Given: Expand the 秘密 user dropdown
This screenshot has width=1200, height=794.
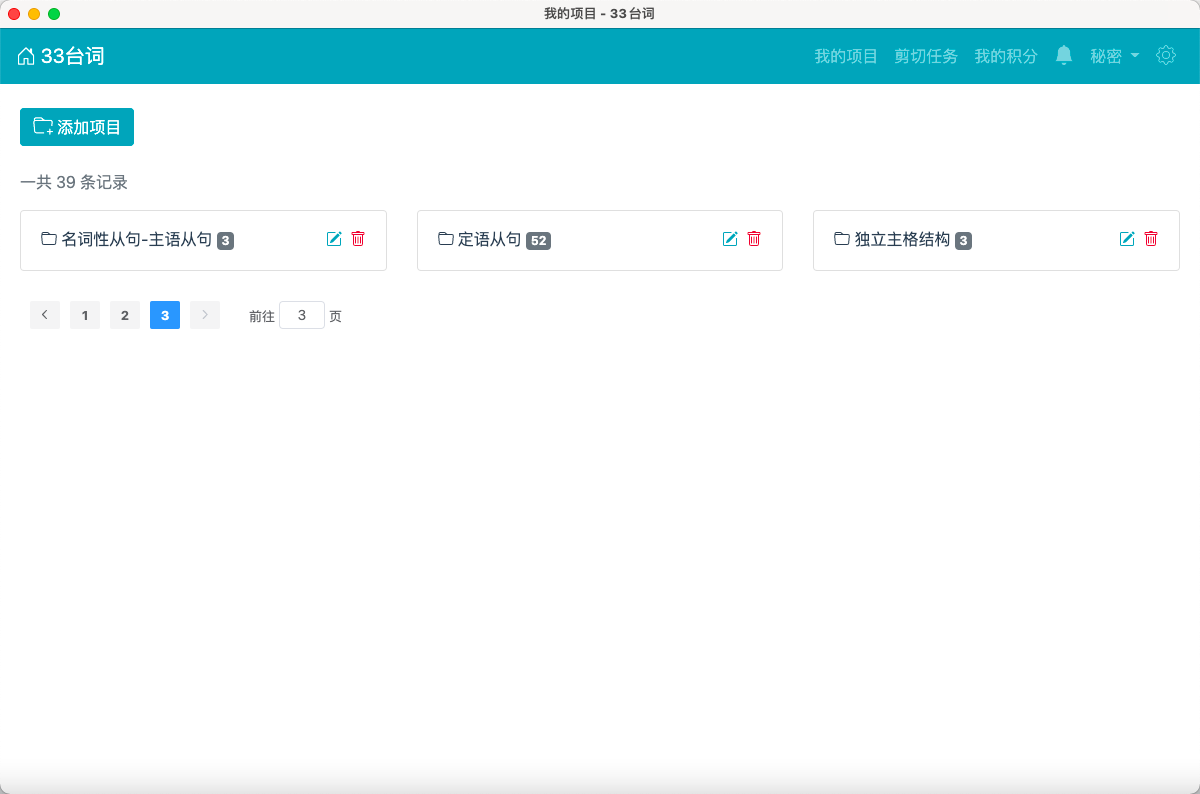Looking at the screenshot, I should pos(1115,56).
